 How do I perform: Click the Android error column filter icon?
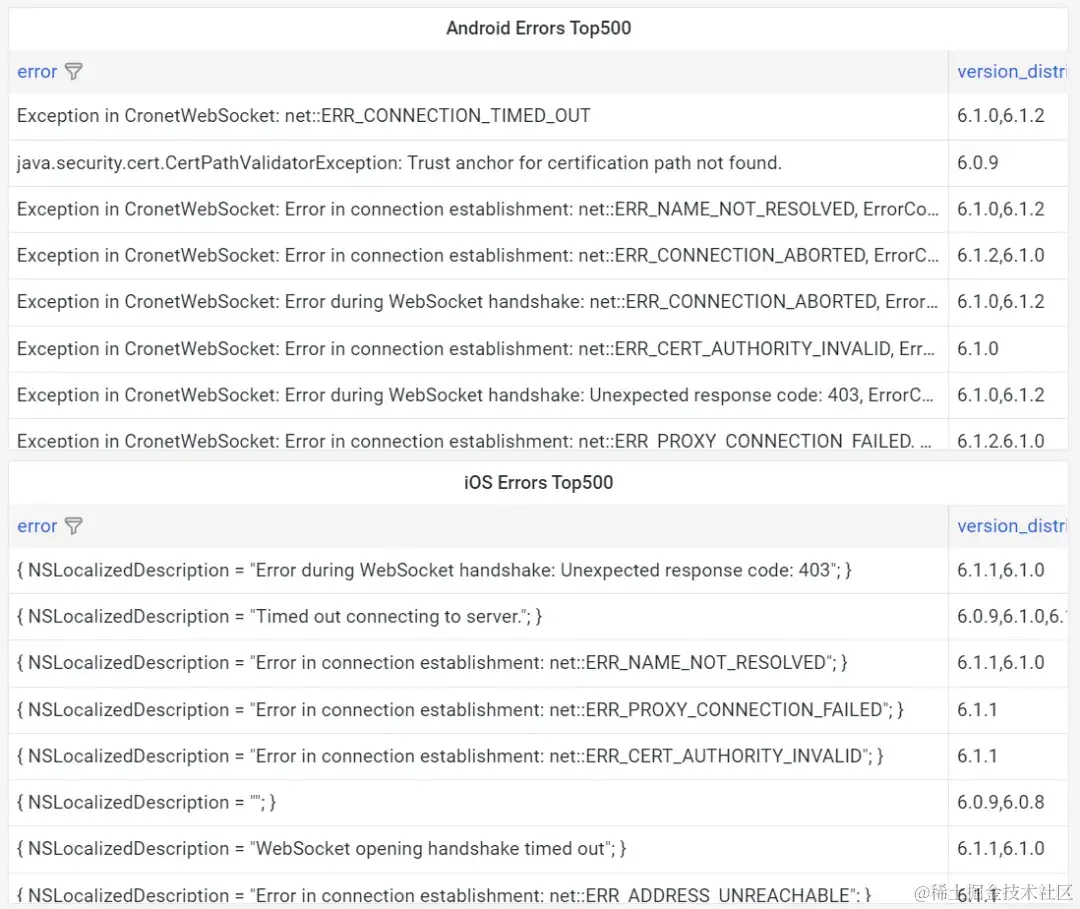tap(74, 72)
